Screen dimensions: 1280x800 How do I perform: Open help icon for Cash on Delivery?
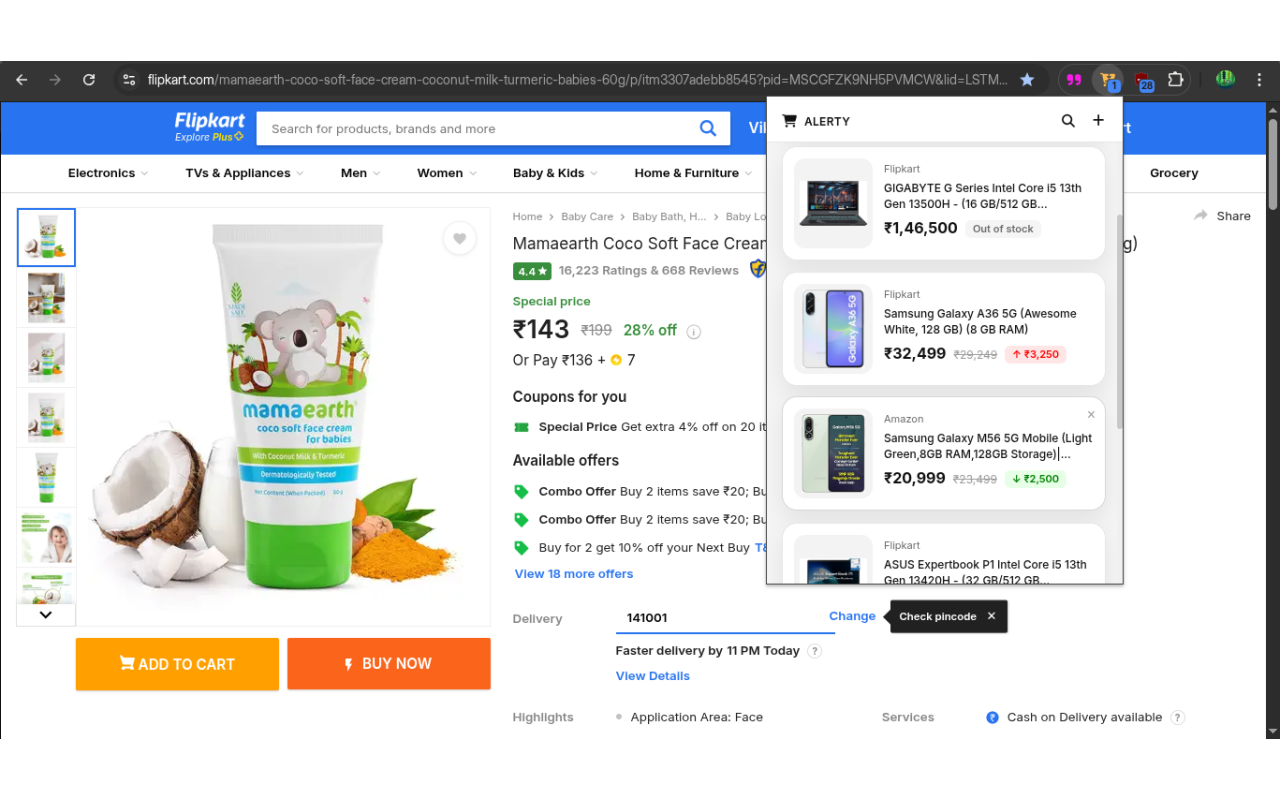(x=1177, y=717)
